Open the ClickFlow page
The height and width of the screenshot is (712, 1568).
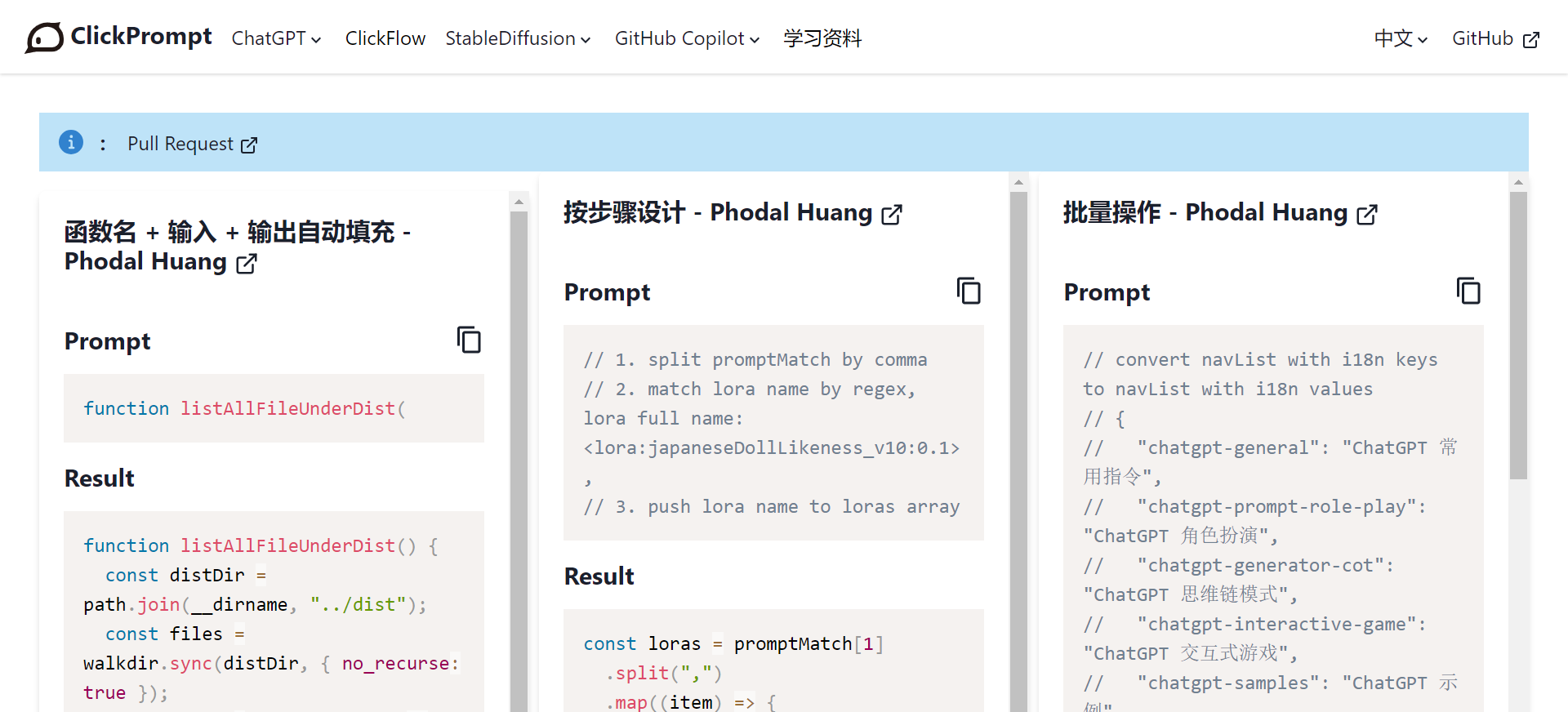tap(385, 38)
